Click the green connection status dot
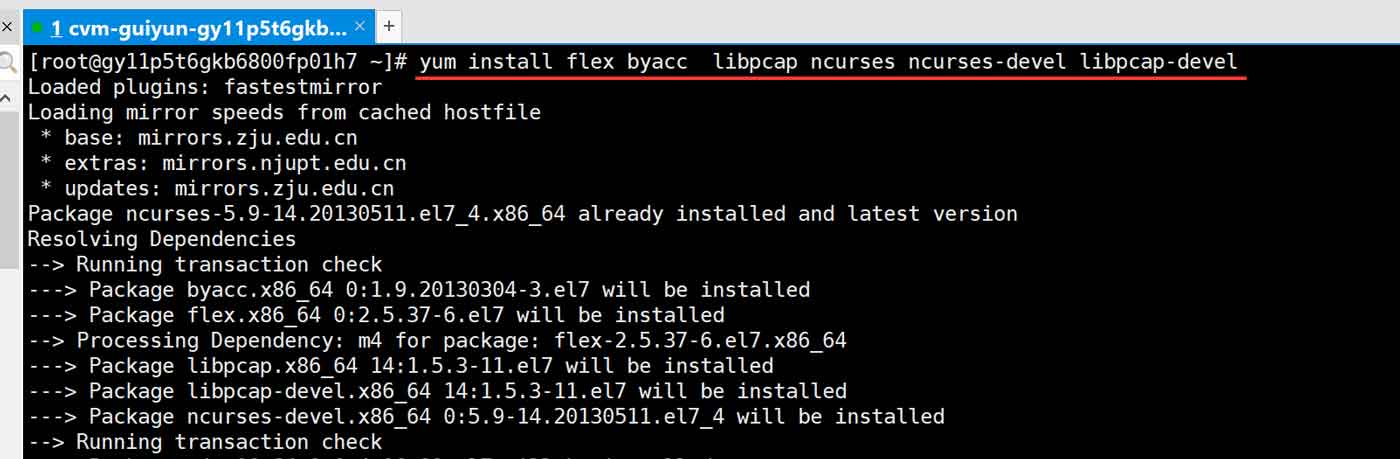The height and width of the screenshot is (459, 1400). pos(37,27)
